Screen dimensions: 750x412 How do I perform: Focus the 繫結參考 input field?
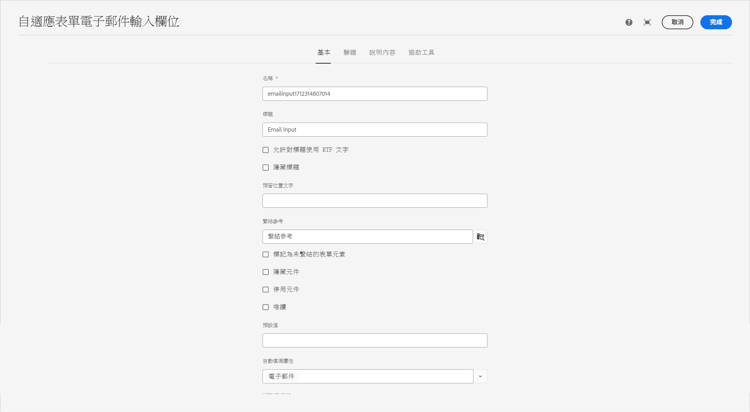click(x=367, y=236)
